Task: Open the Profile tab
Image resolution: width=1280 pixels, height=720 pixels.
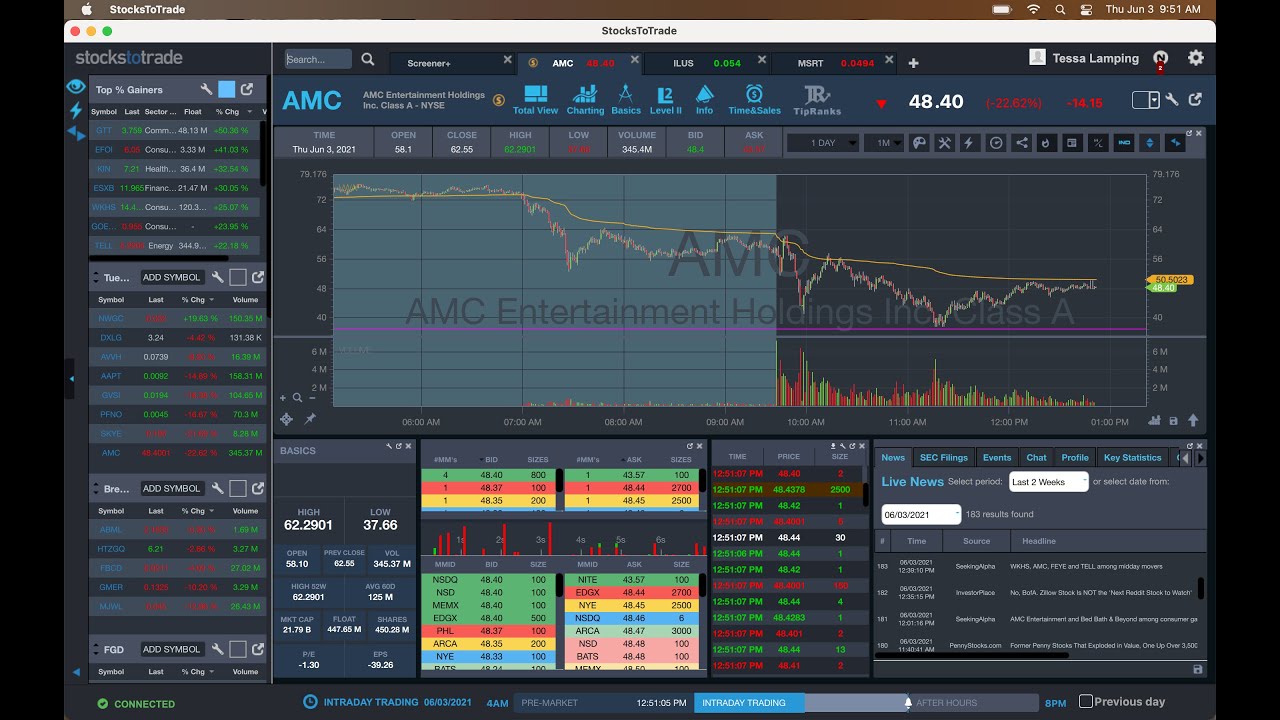Action: pyautogui.click(x=1075, y=457)
